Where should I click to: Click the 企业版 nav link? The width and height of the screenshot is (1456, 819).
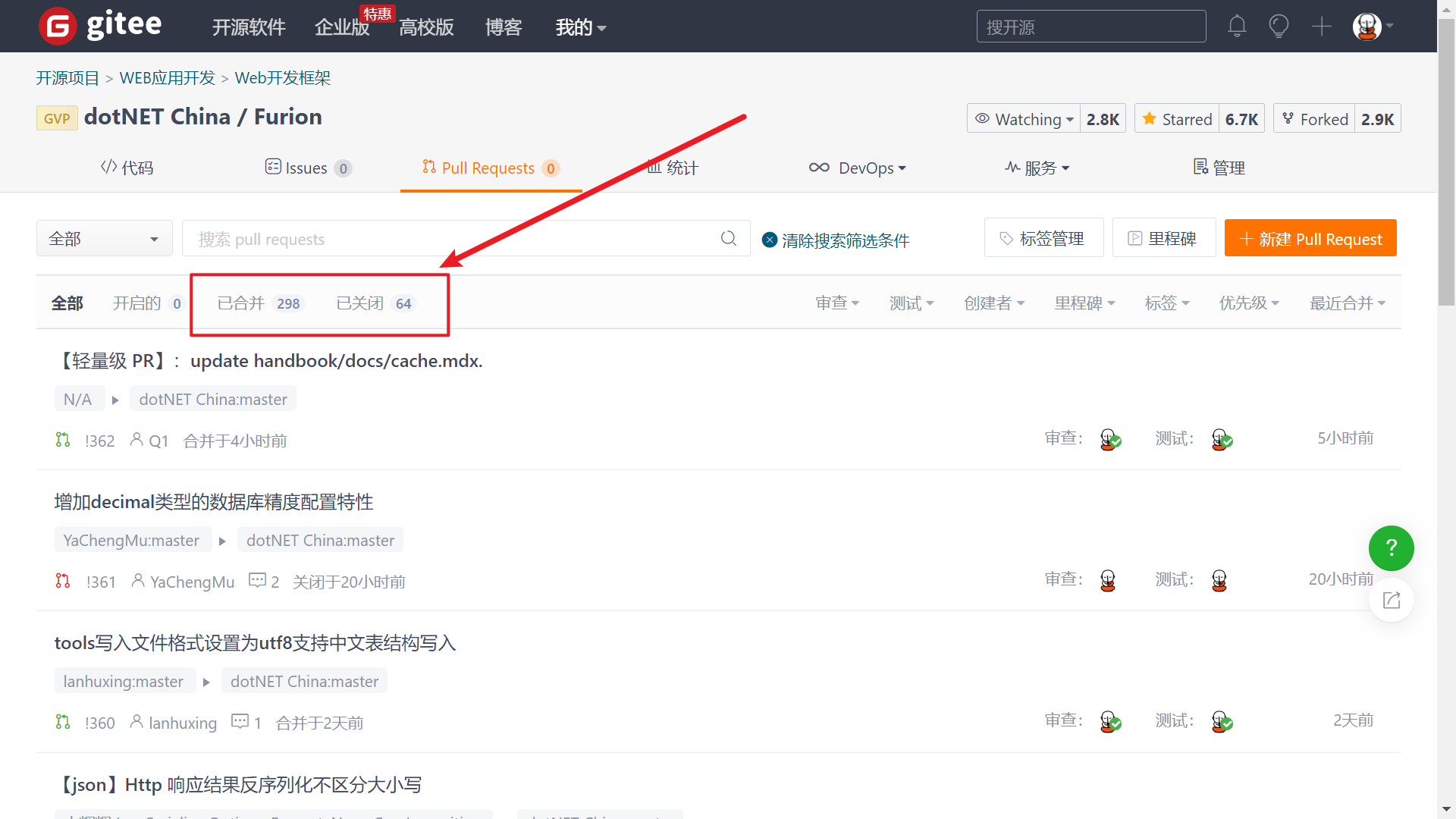click(x=342, y=27)
